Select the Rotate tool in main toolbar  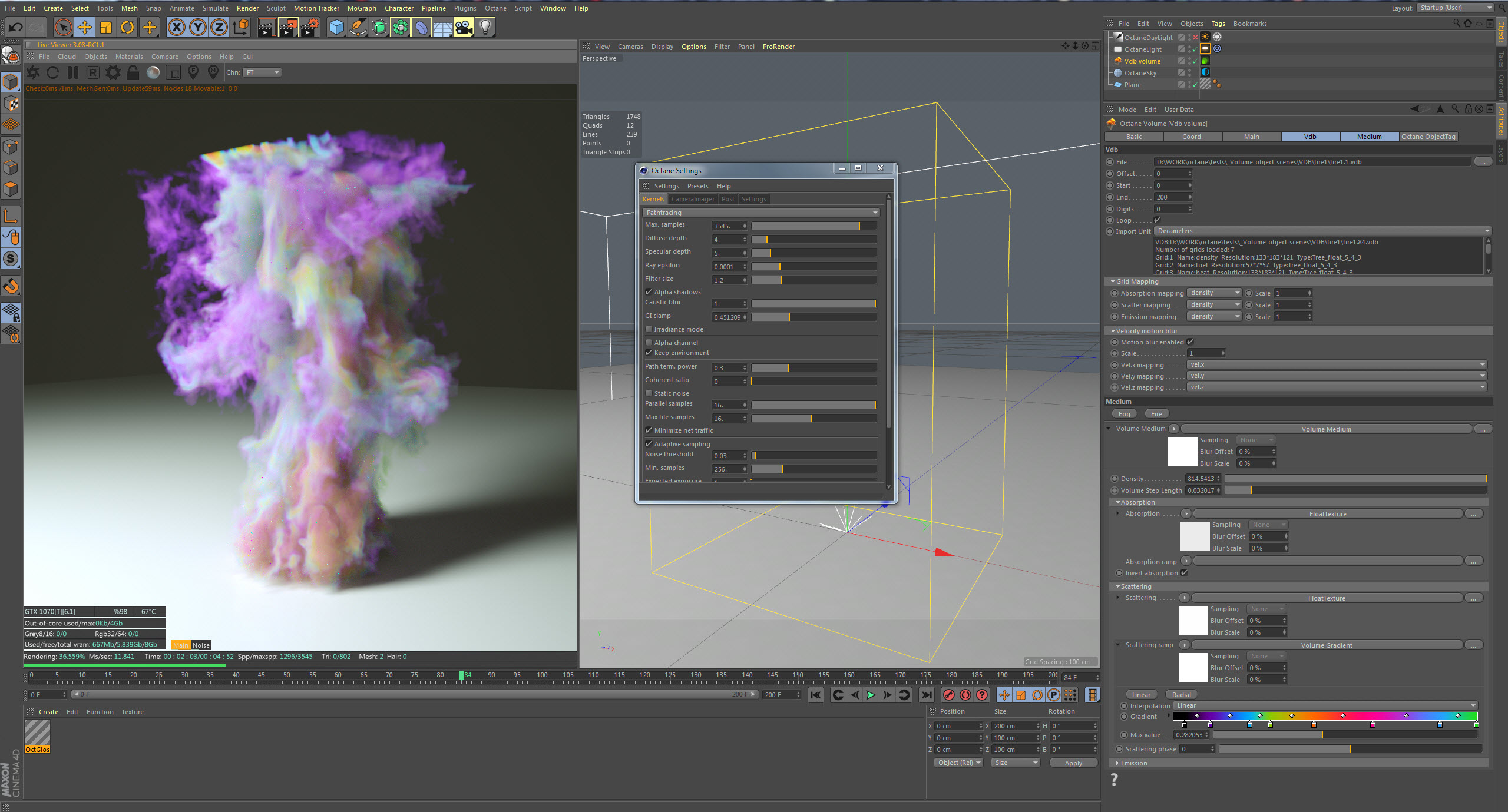coord(127,27)
